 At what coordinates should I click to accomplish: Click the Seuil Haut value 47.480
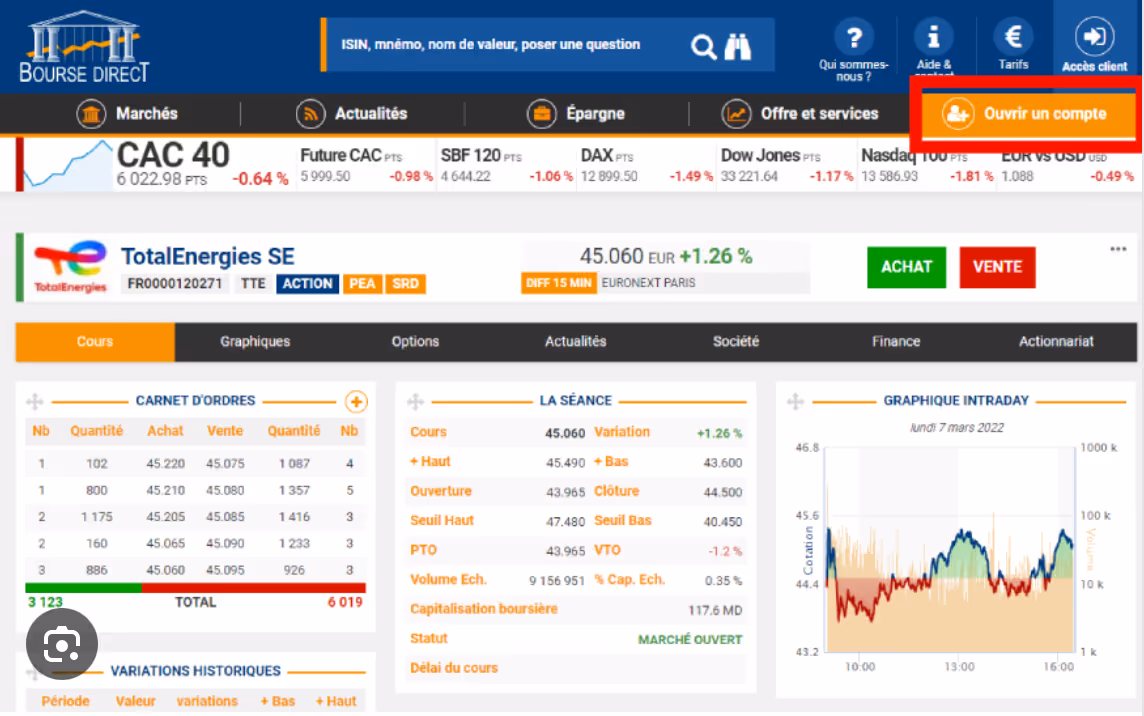pyautogui.click(x=565, y=522)
